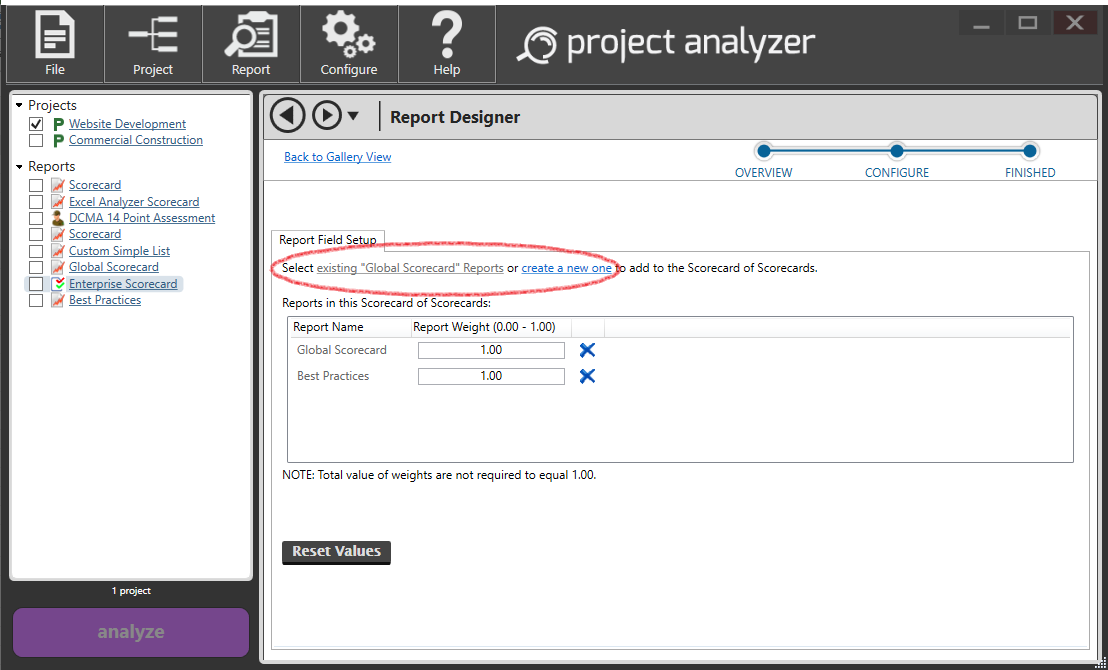Collapse the Projects tree section
The image size is (1108, 670).
point(19,105)
